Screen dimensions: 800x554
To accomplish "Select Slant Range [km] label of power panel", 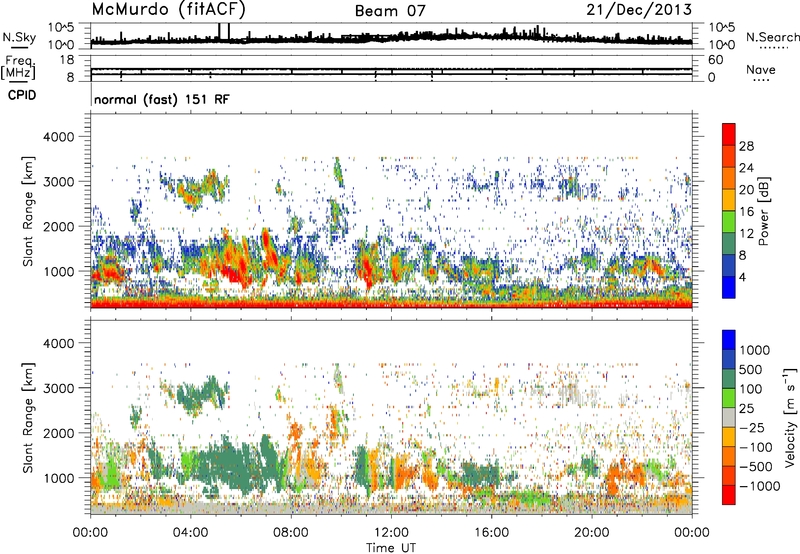I will (x=28, y=211).
